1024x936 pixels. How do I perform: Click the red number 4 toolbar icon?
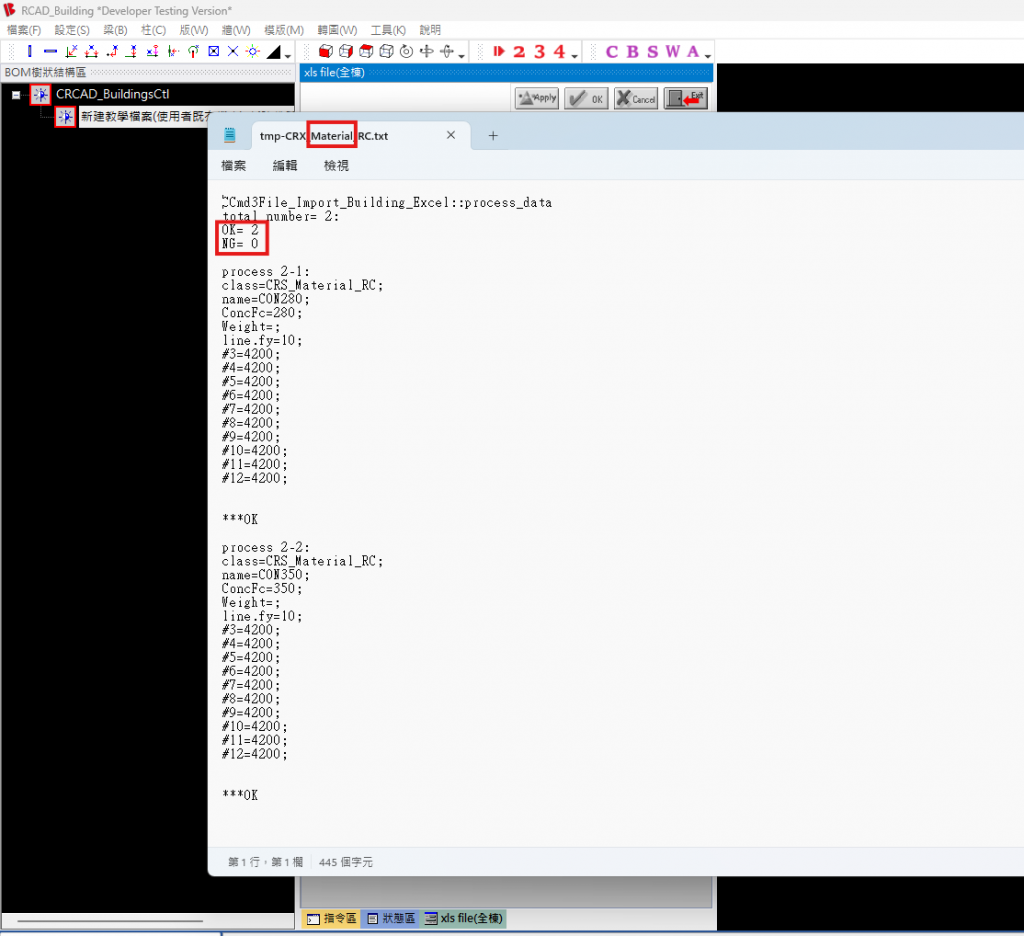coord(560,52)
